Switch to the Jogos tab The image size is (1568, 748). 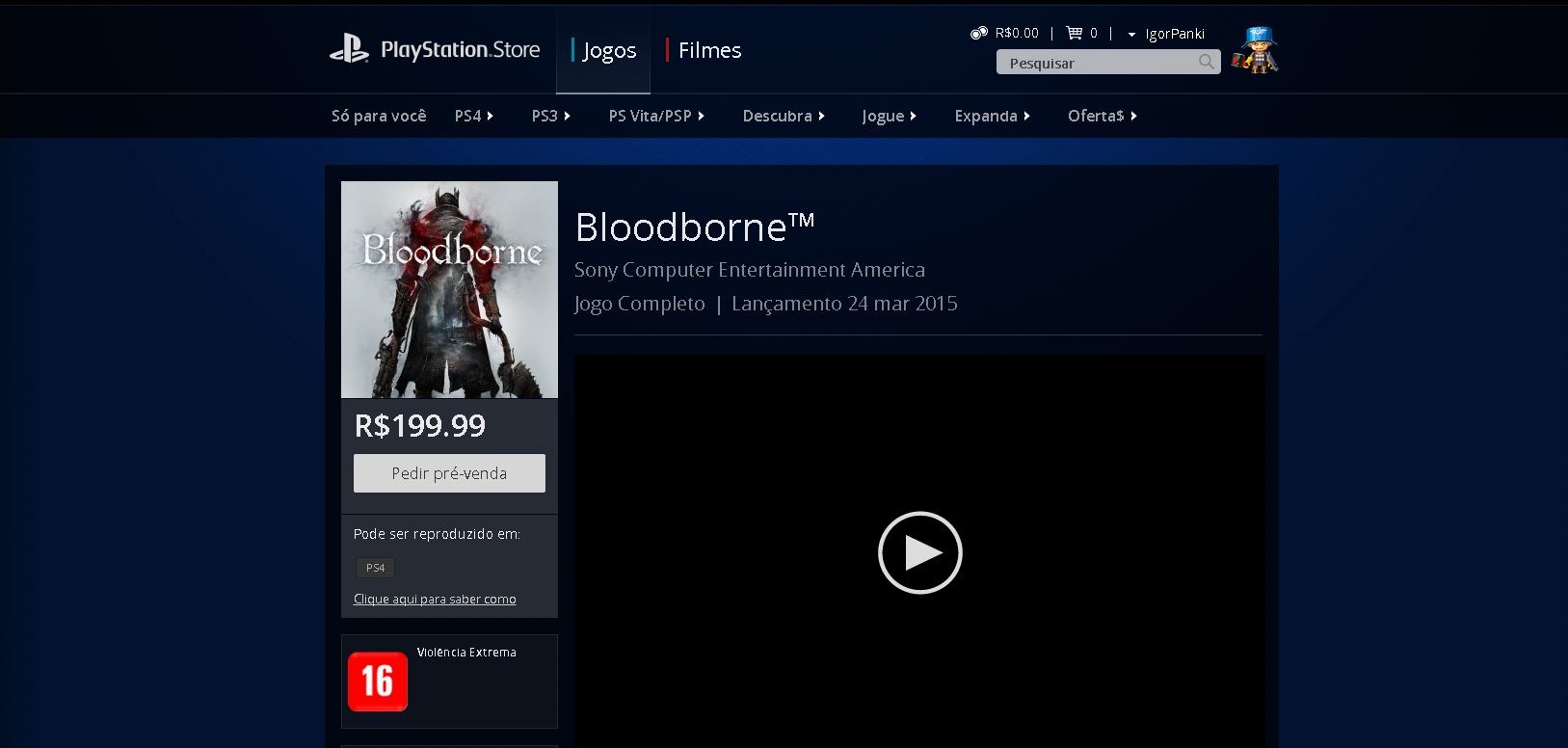point(603,50)
